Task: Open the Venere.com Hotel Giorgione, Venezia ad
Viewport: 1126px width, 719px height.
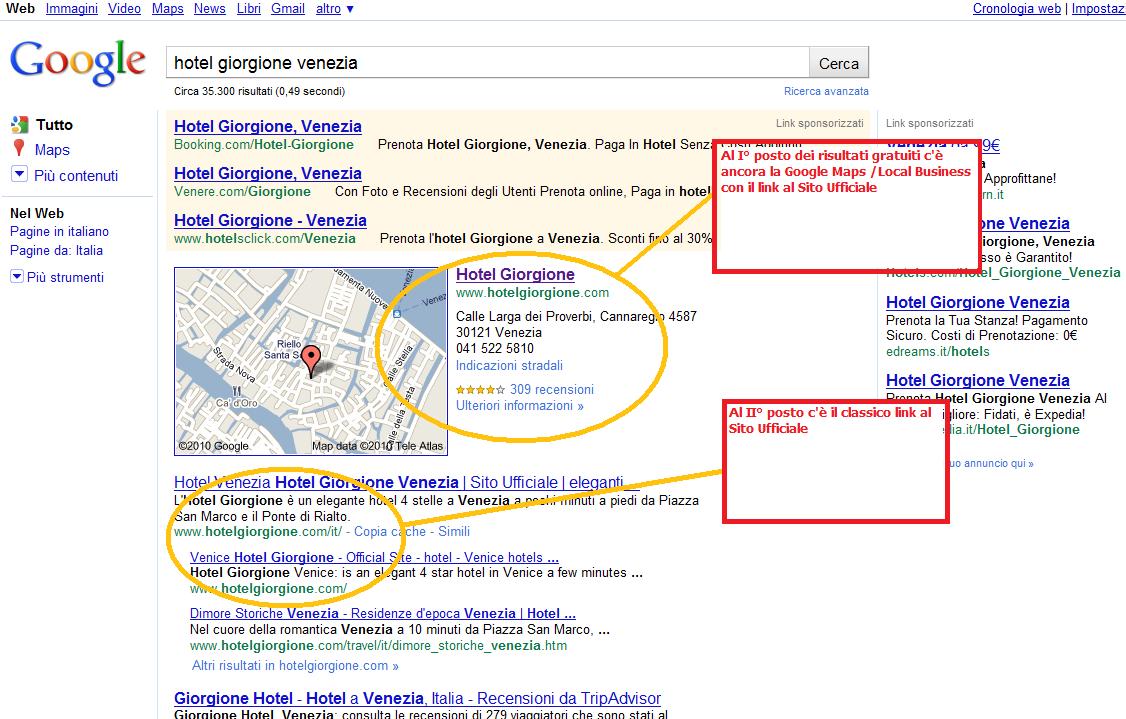Action: tap(268, 174)
